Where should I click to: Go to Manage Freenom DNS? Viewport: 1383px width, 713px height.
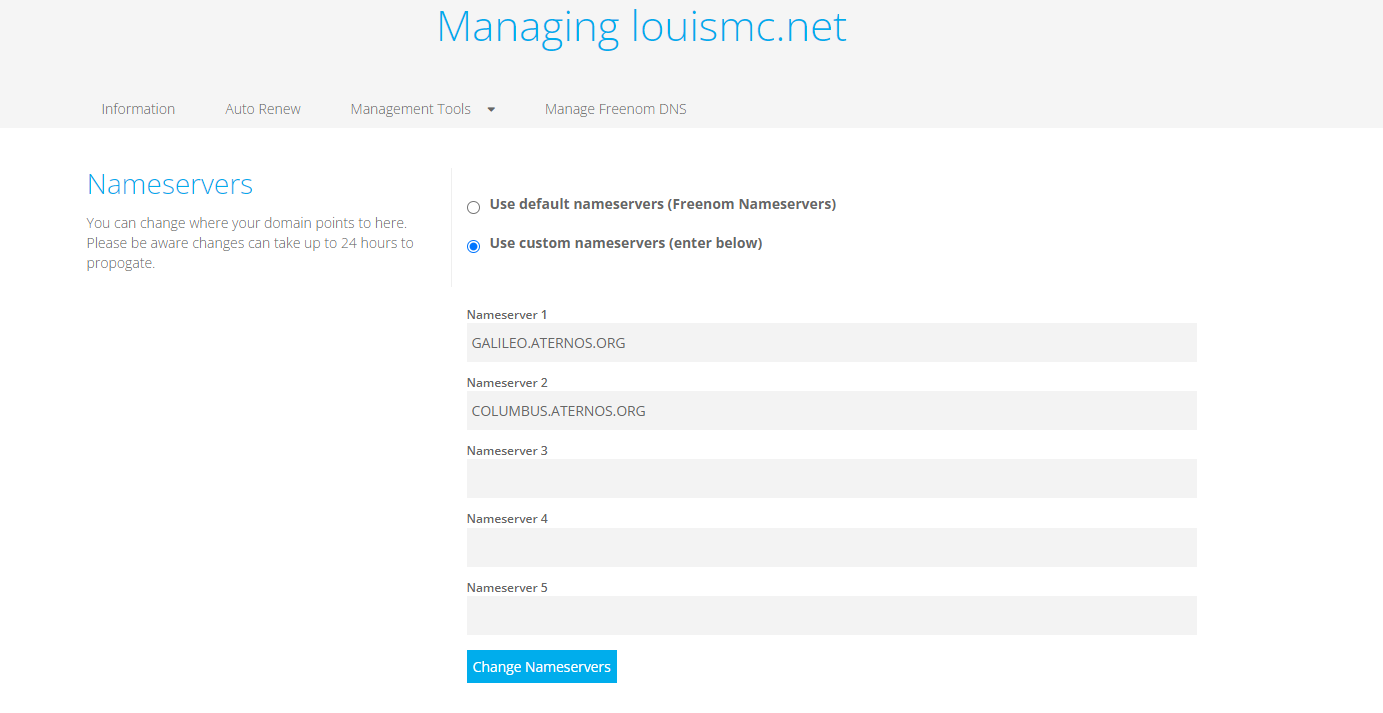pos(616,109)
